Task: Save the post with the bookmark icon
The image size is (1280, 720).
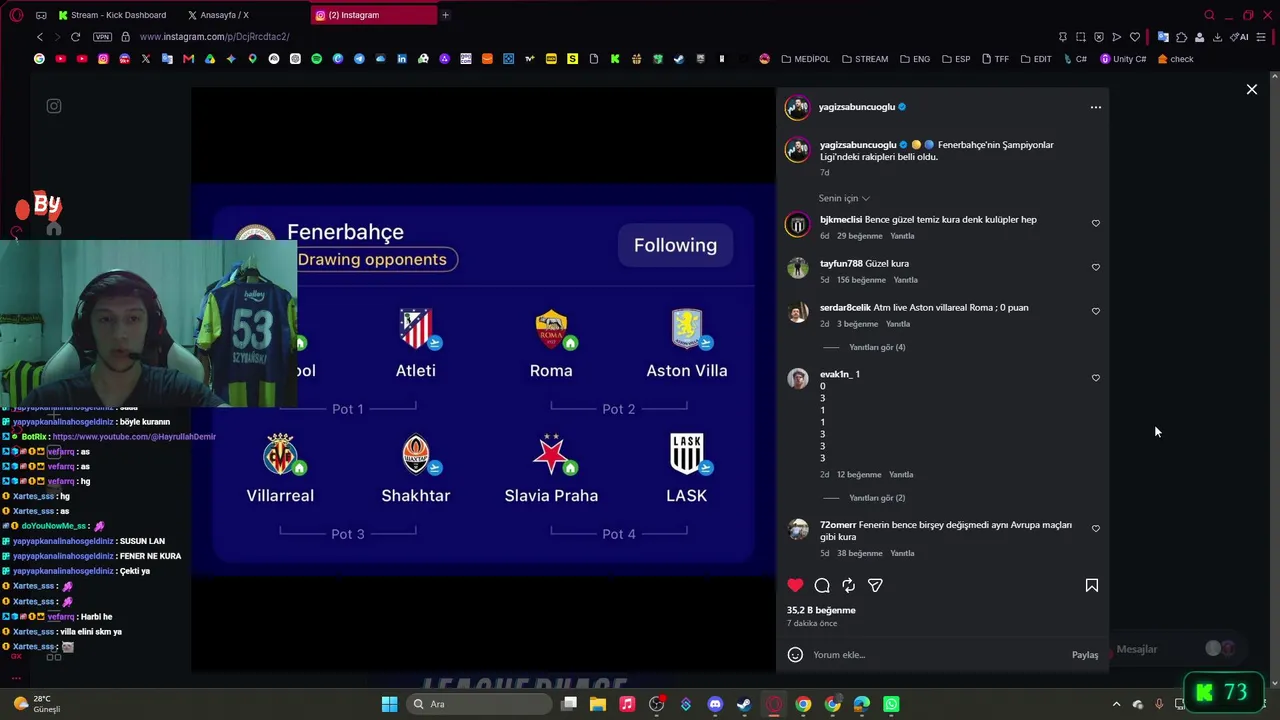Action: pyautogui.click(x=1092, y=585)
